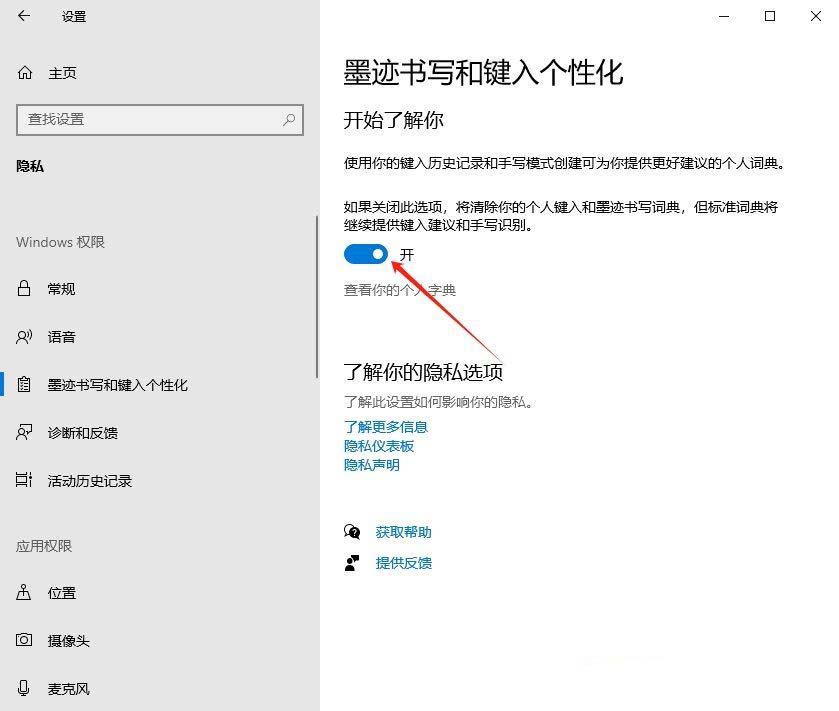Open 查看你的个人字典 link
The image size is (839, 711).
pyautogui.click(x=401, y=292)
